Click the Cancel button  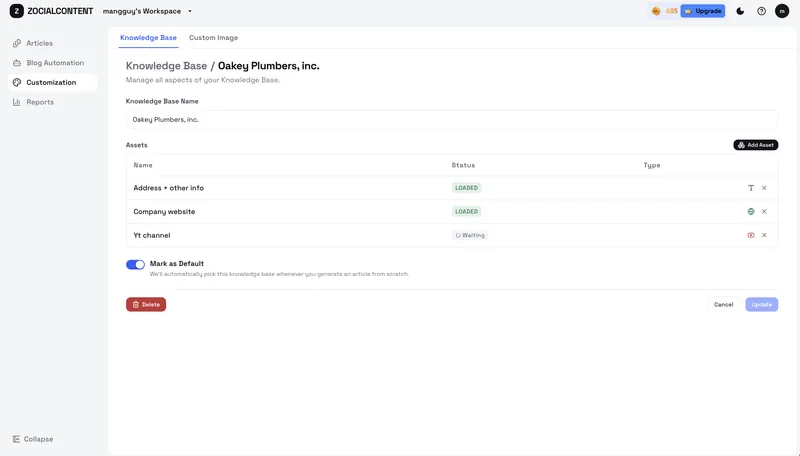click(723, 305)
